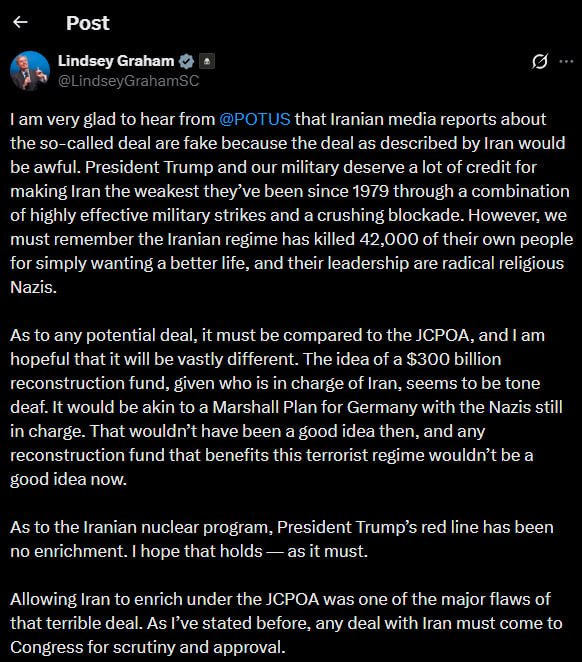The width and height of the screenshot is (582, 662).
Task: Click the paragraph starting 'As to any potential deal'
Action: (x=286, y=407)
